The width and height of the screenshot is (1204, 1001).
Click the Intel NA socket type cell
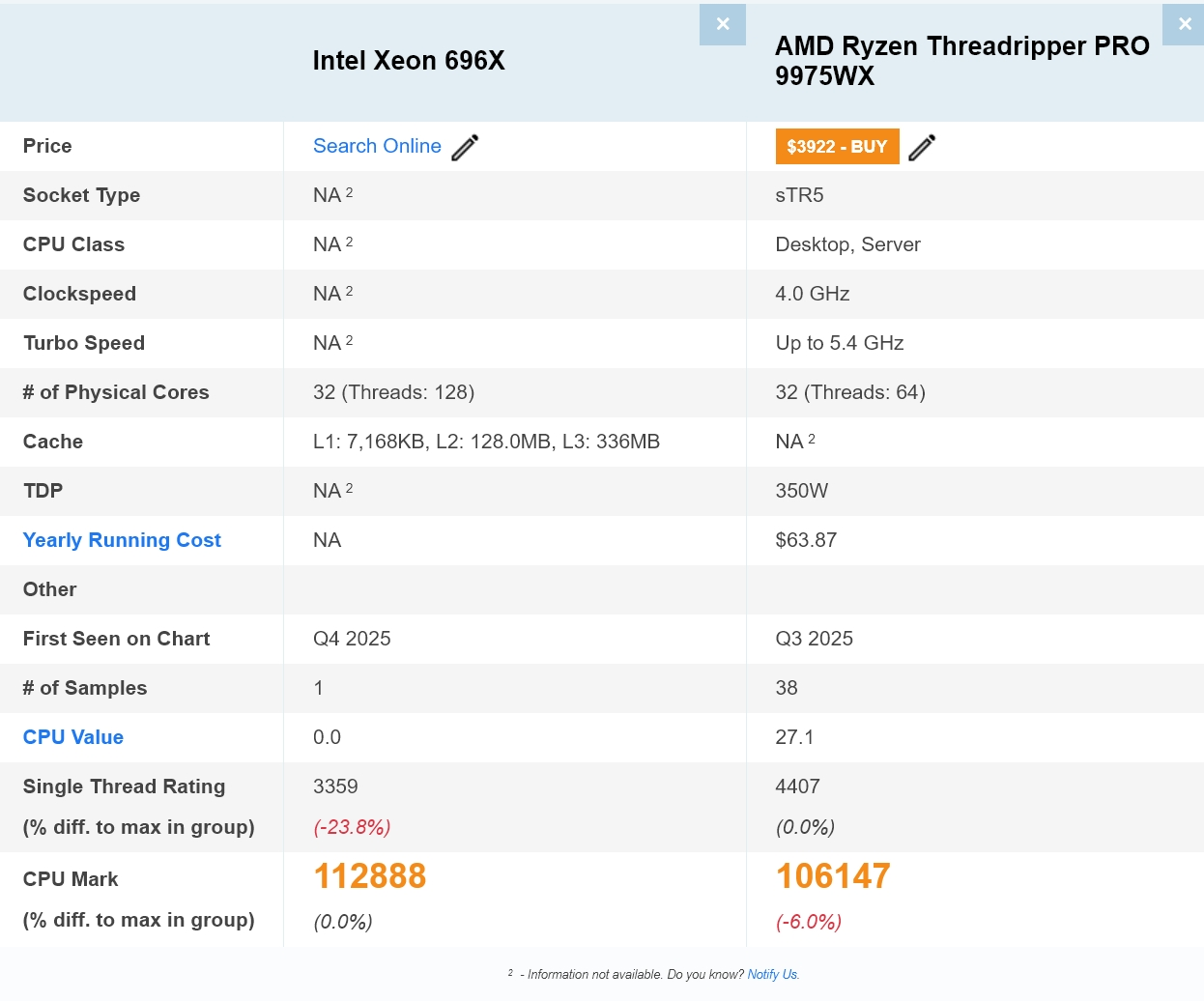[x=332, y=195]
